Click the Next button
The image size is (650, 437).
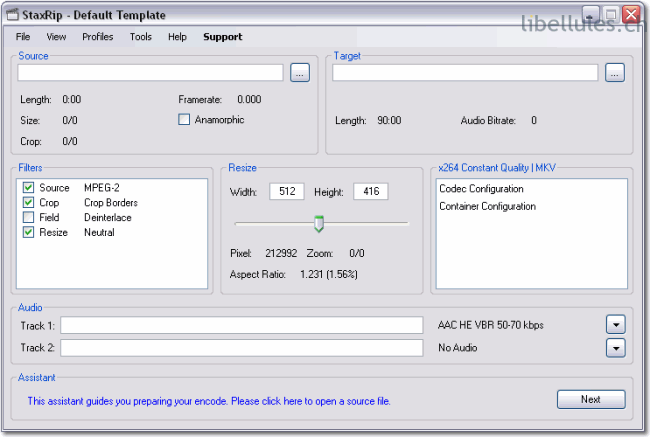click(591, 399)
